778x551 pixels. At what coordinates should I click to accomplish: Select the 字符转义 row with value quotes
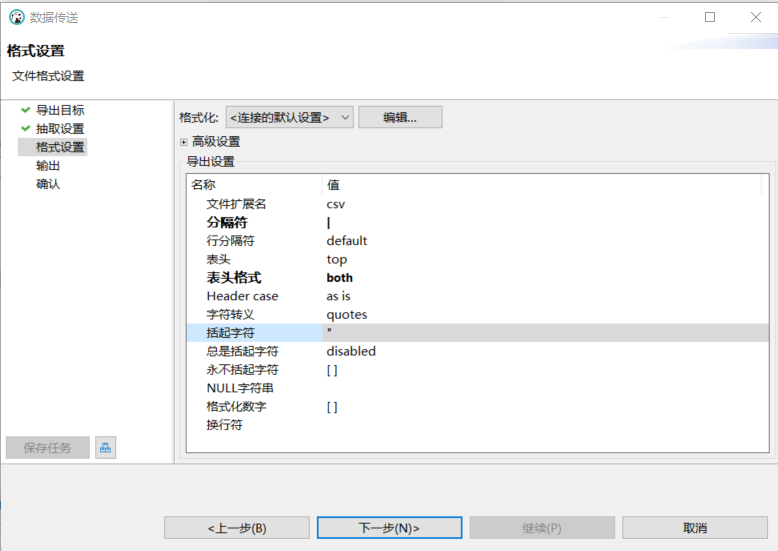(230, 314)
